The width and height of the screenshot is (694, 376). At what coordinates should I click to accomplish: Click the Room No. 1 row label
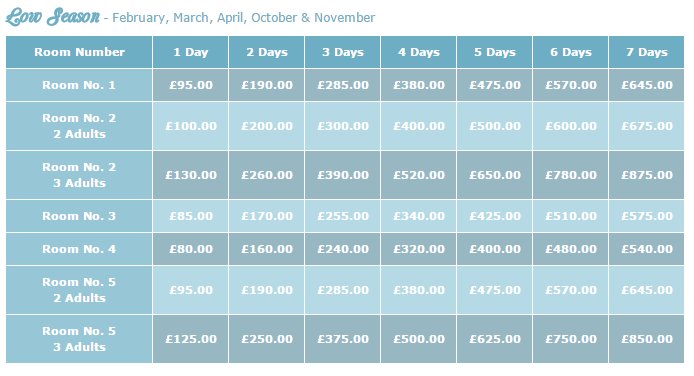[79, 85]
